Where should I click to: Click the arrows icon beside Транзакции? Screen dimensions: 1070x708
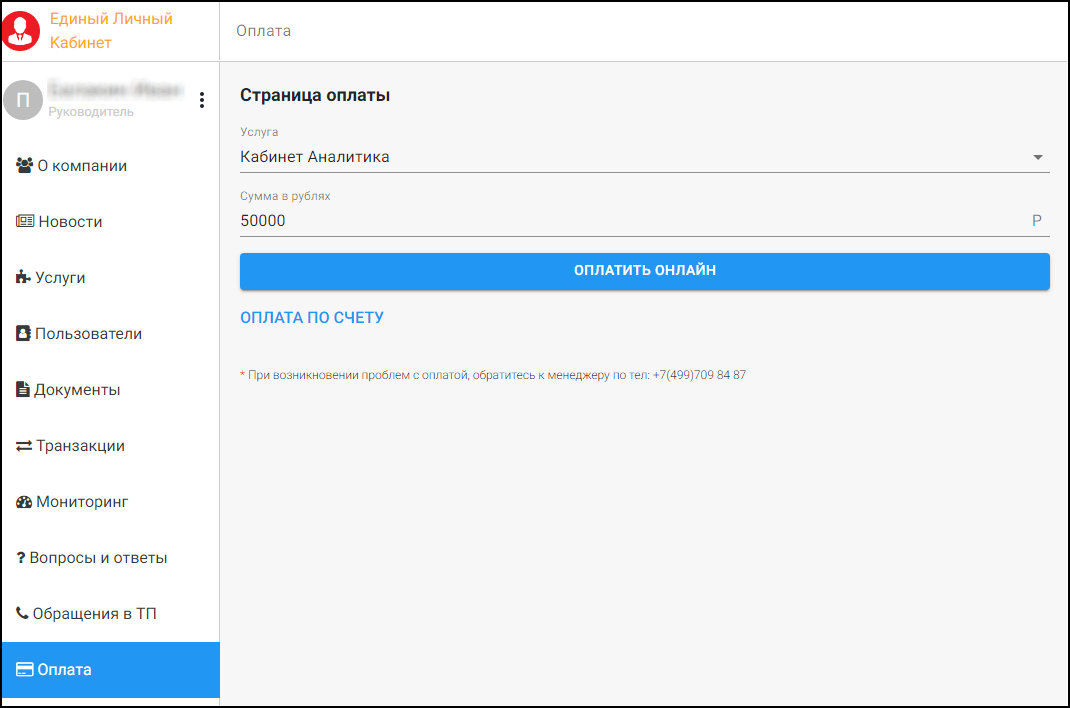pos(24,446)
